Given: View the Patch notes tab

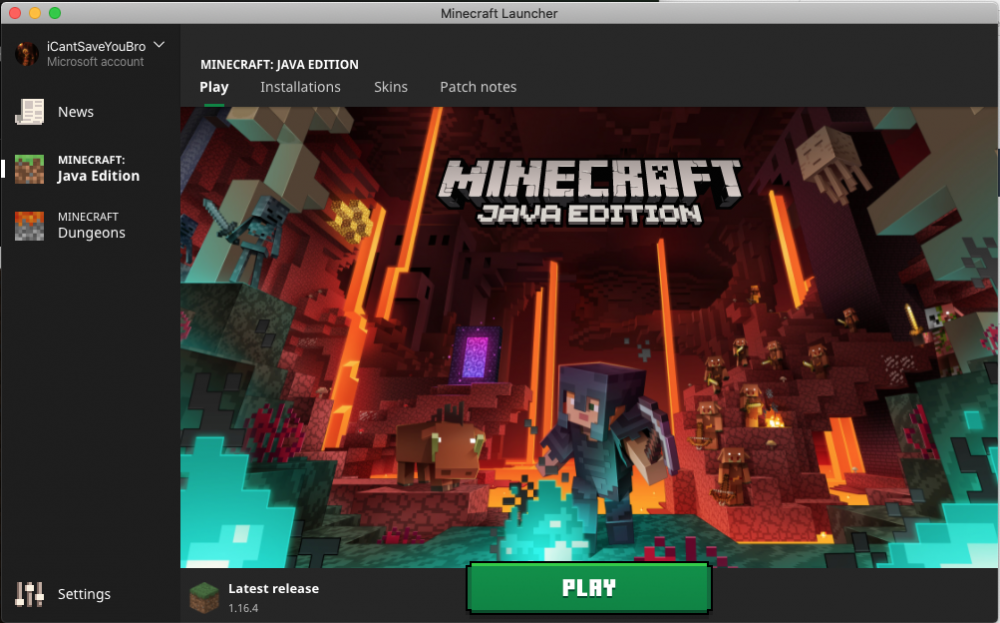Looking at the screenshot, I should tap(478, 87).
